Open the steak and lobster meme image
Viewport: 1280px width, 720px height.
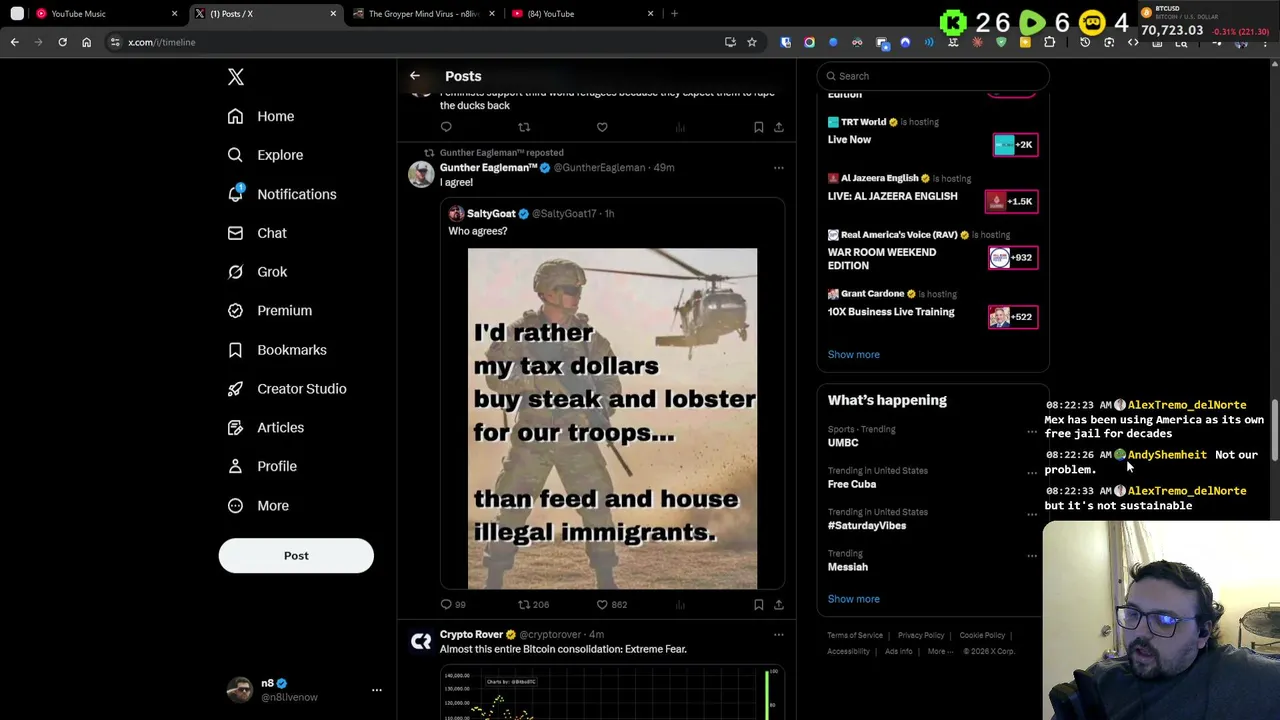[612, 418]
